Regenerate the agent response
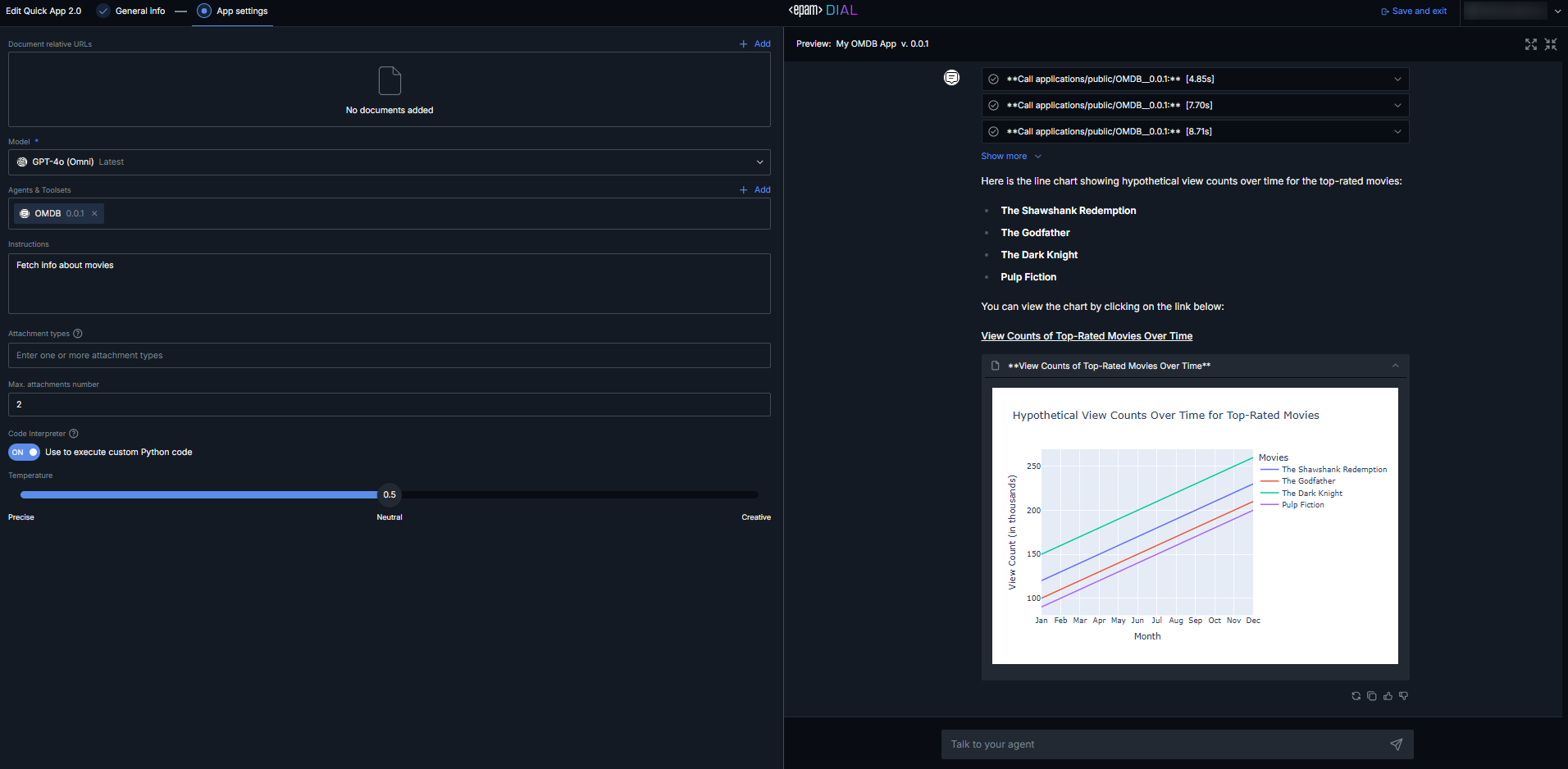This screenshot has width=1568, height=769. point(1356,696)
